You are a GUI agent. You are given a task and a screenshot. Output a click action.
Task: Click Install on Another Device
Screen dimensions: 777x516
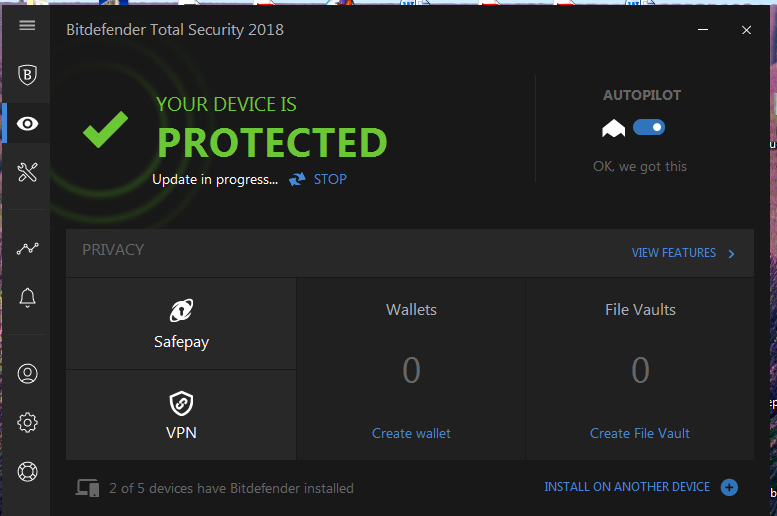coord(627,487)
